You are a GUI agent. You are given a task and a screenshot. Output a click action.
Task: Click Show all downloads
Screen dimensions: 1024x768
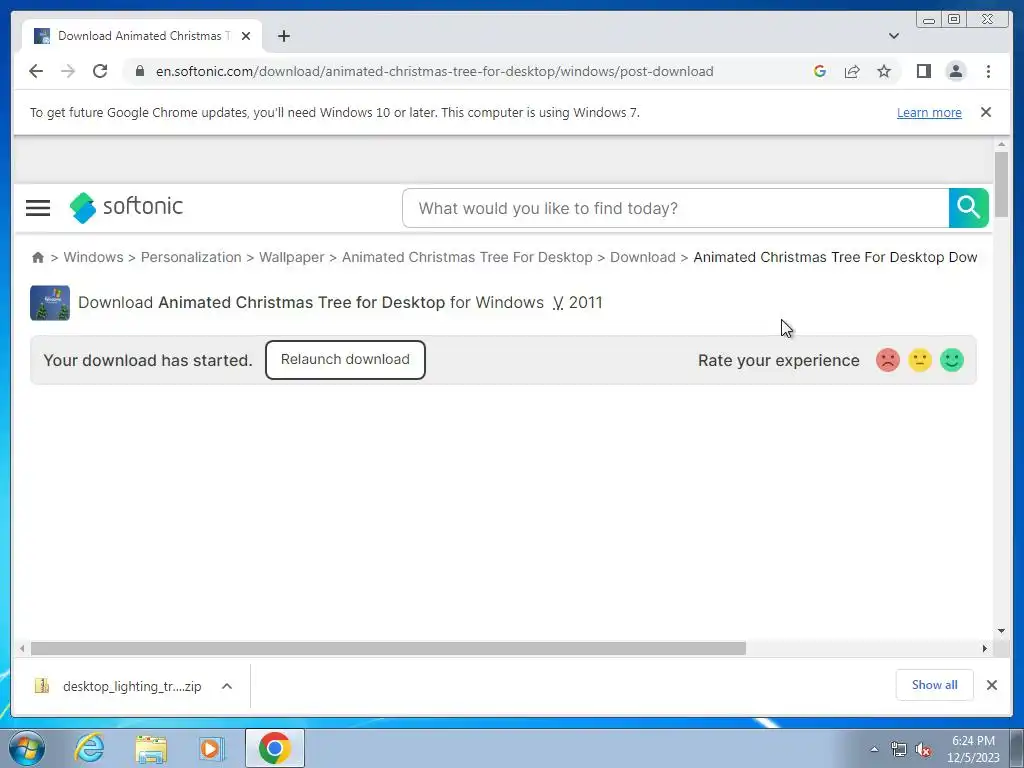point(935,684)
